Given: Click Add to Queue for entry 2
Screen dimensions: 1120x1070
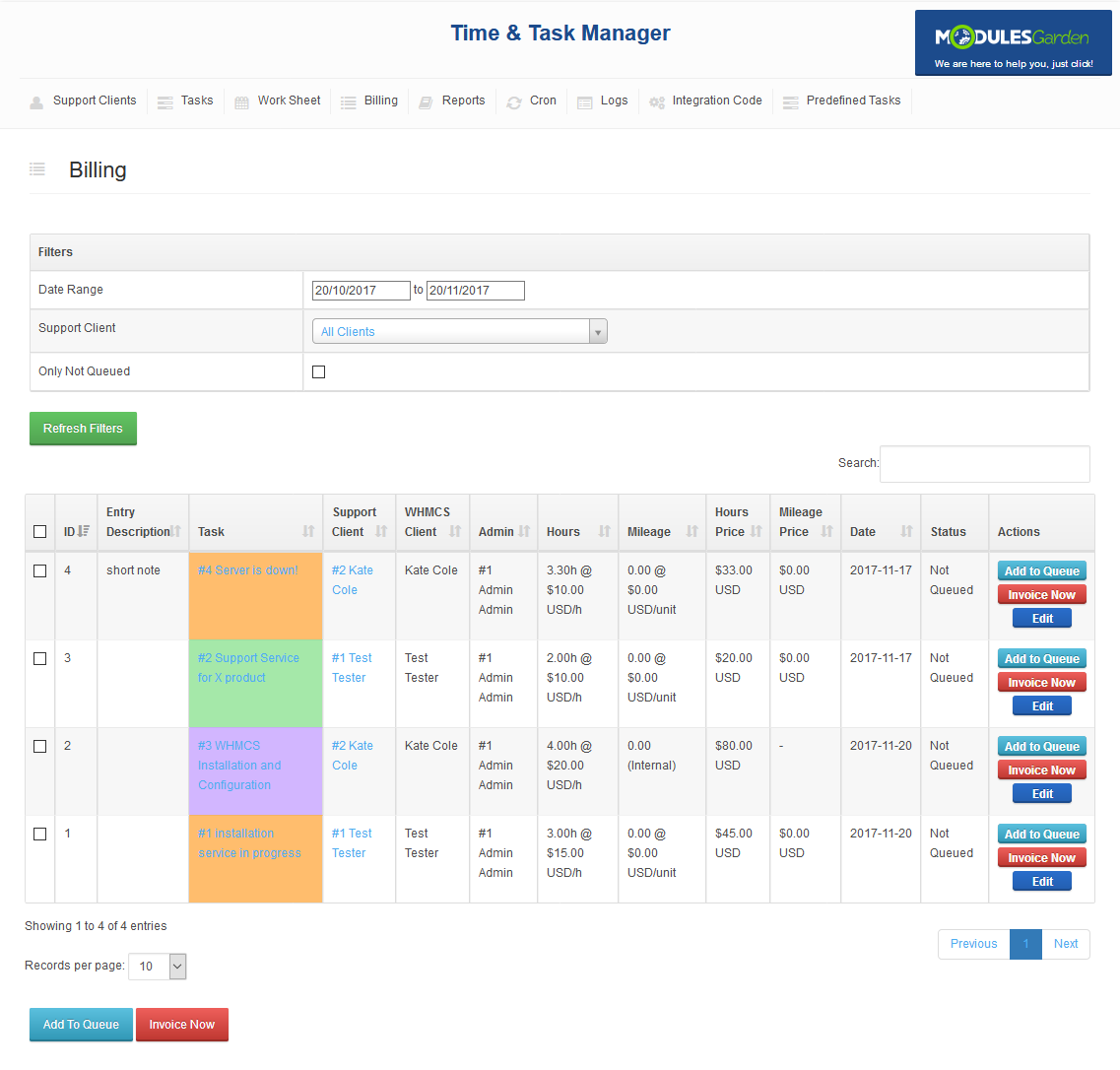Looking at the screenshot, I should click(1041, 747).
